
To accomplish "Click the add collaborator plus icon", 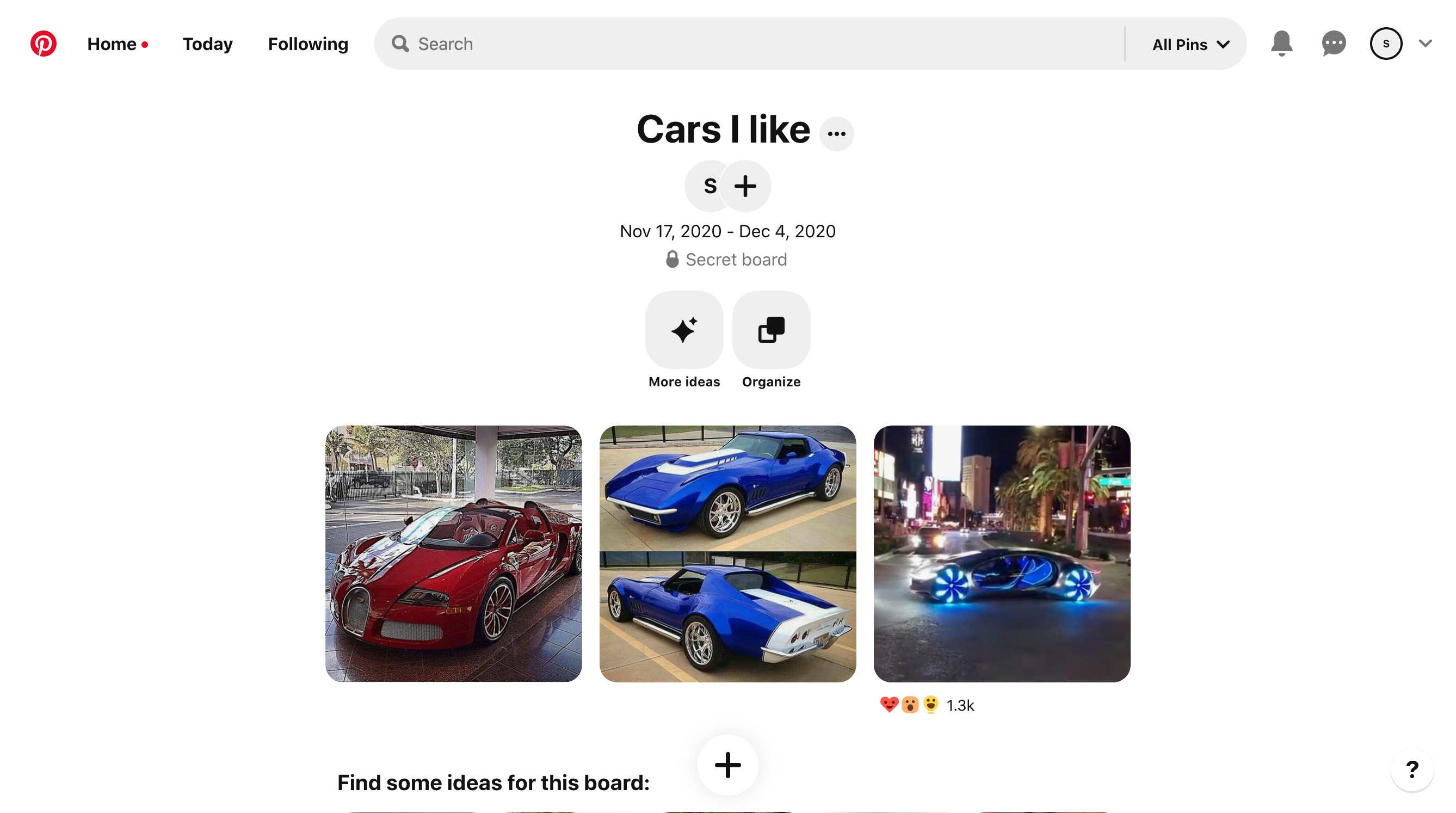I will pos(745,184).
